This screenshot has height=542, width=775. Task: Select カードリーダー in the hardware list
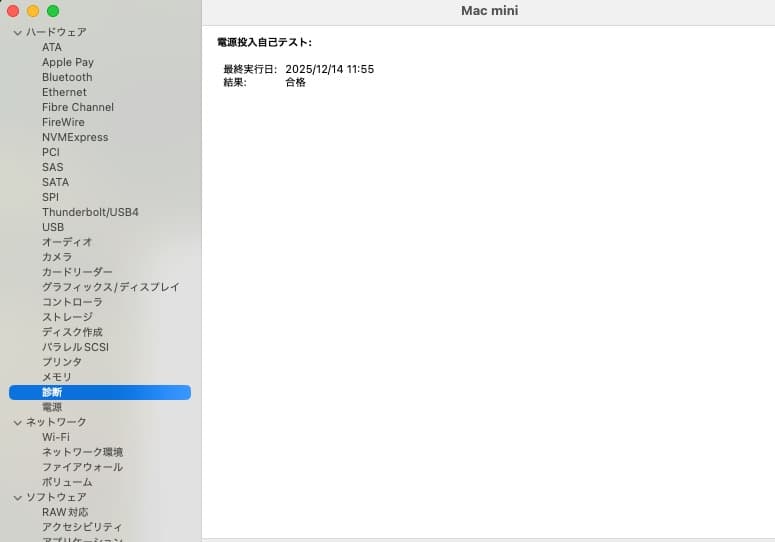tap(77, 272)
